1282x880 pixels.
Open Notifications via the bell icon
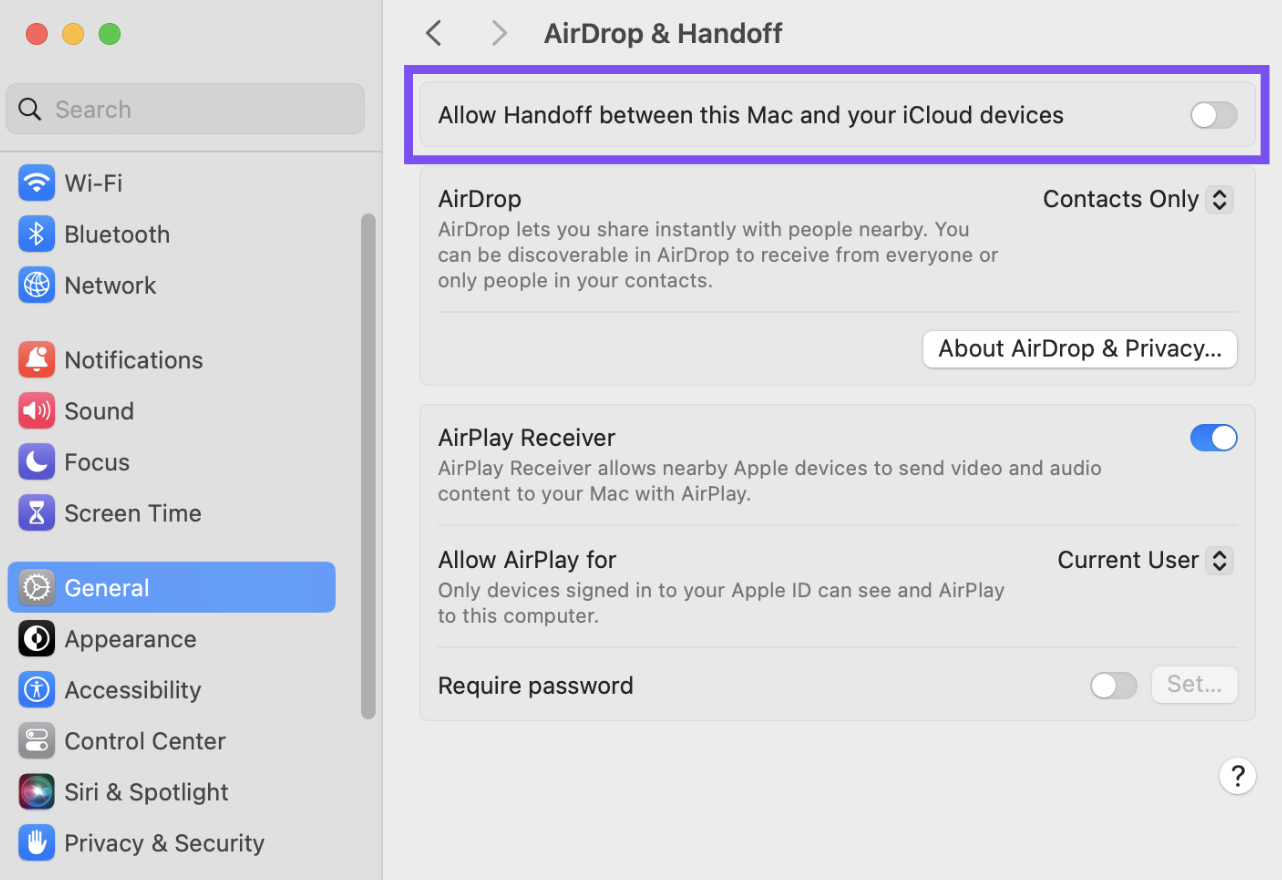click(37, 360)
